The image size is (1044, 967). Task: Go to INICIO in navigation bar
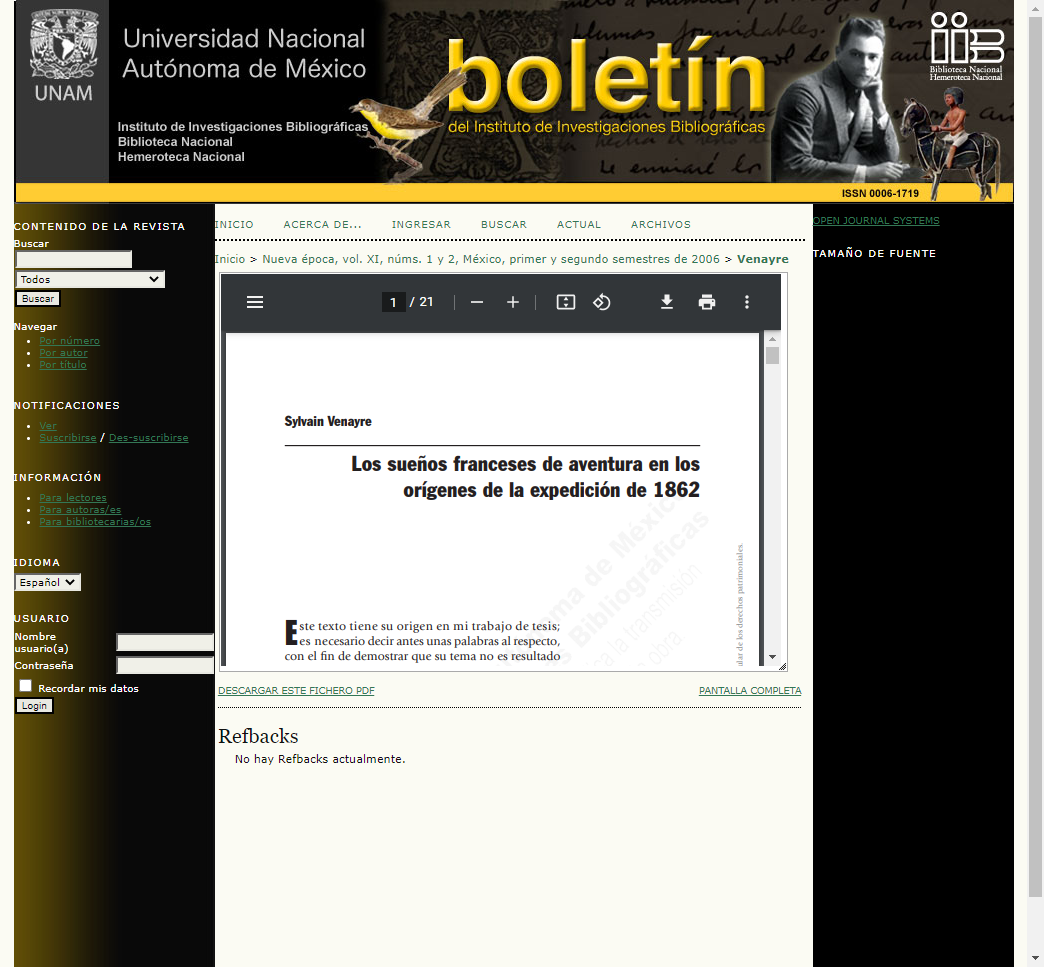pyautogui.click(x=234, y=224)
